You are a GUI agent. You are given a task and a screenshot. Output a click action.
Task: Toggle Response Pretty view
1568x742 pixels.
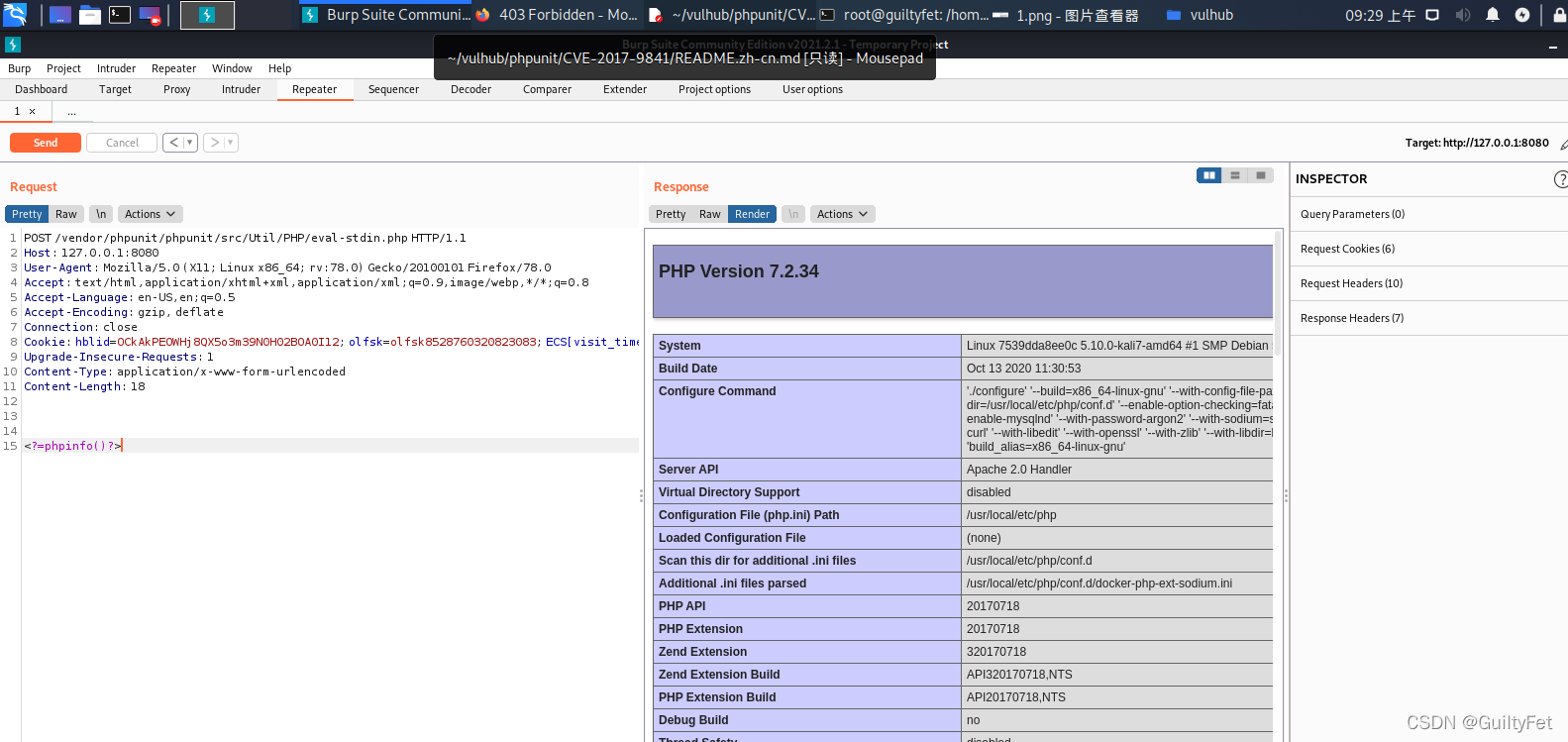(671, 214)
